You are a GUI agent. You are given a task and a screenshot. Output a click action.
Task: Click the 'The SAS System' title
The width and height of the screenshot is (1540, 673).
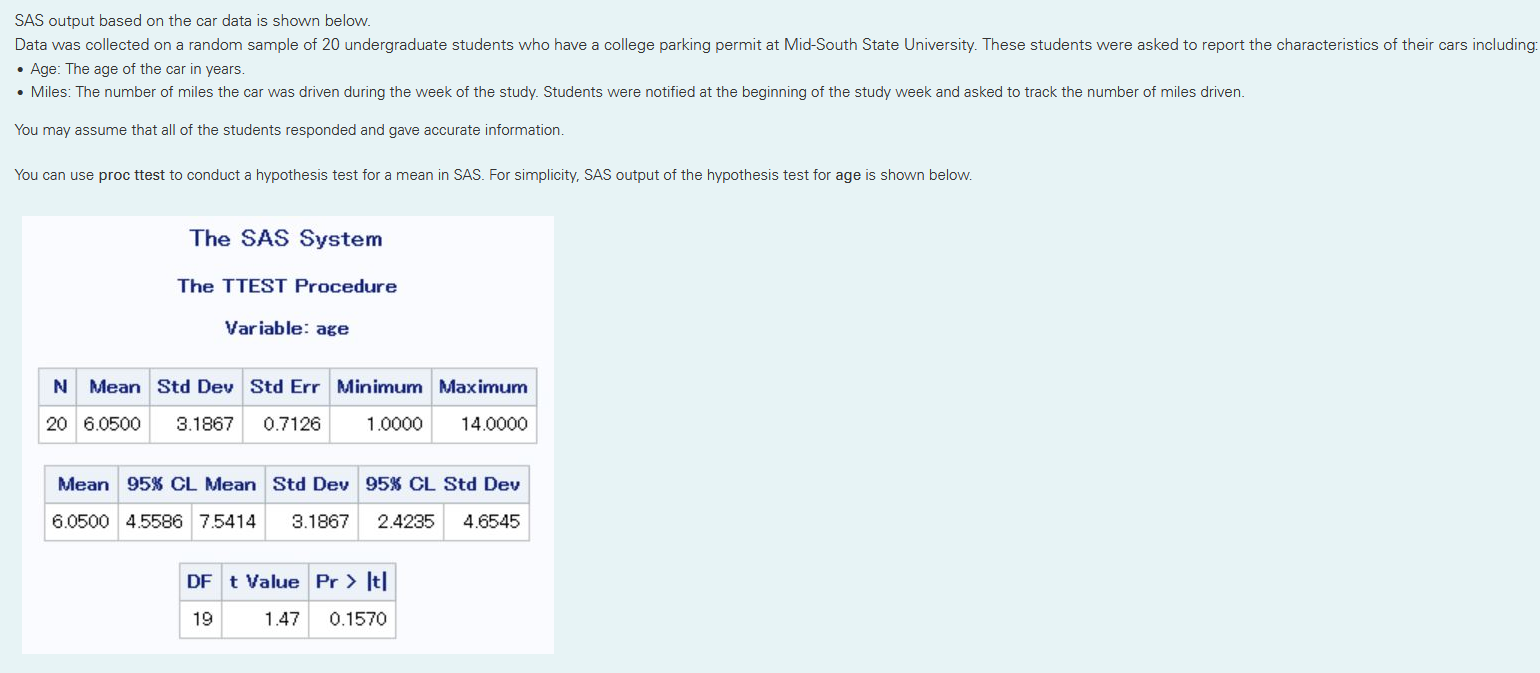click(x=286, y=238)
